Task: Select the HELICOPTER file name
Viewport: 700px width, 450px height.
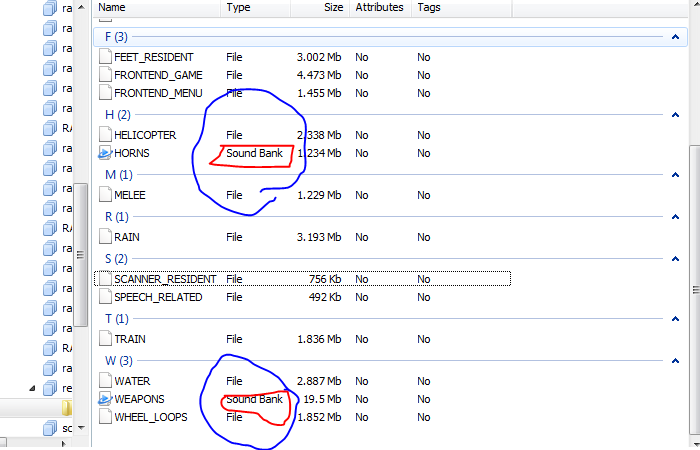Action: pos(145,135)
